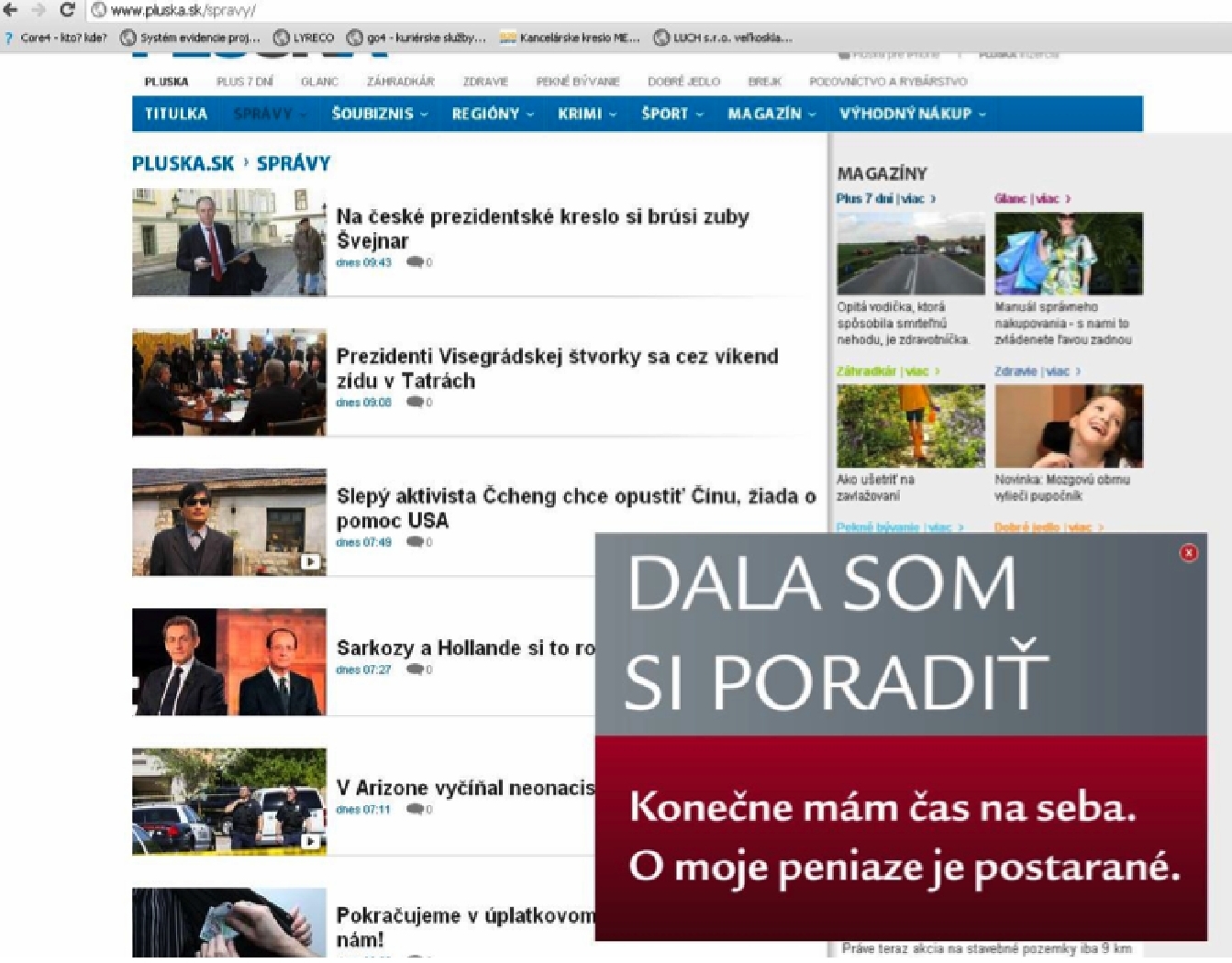
Task: Open thumbnail of Visegrad presidents meeting
Action: point(229,382)
